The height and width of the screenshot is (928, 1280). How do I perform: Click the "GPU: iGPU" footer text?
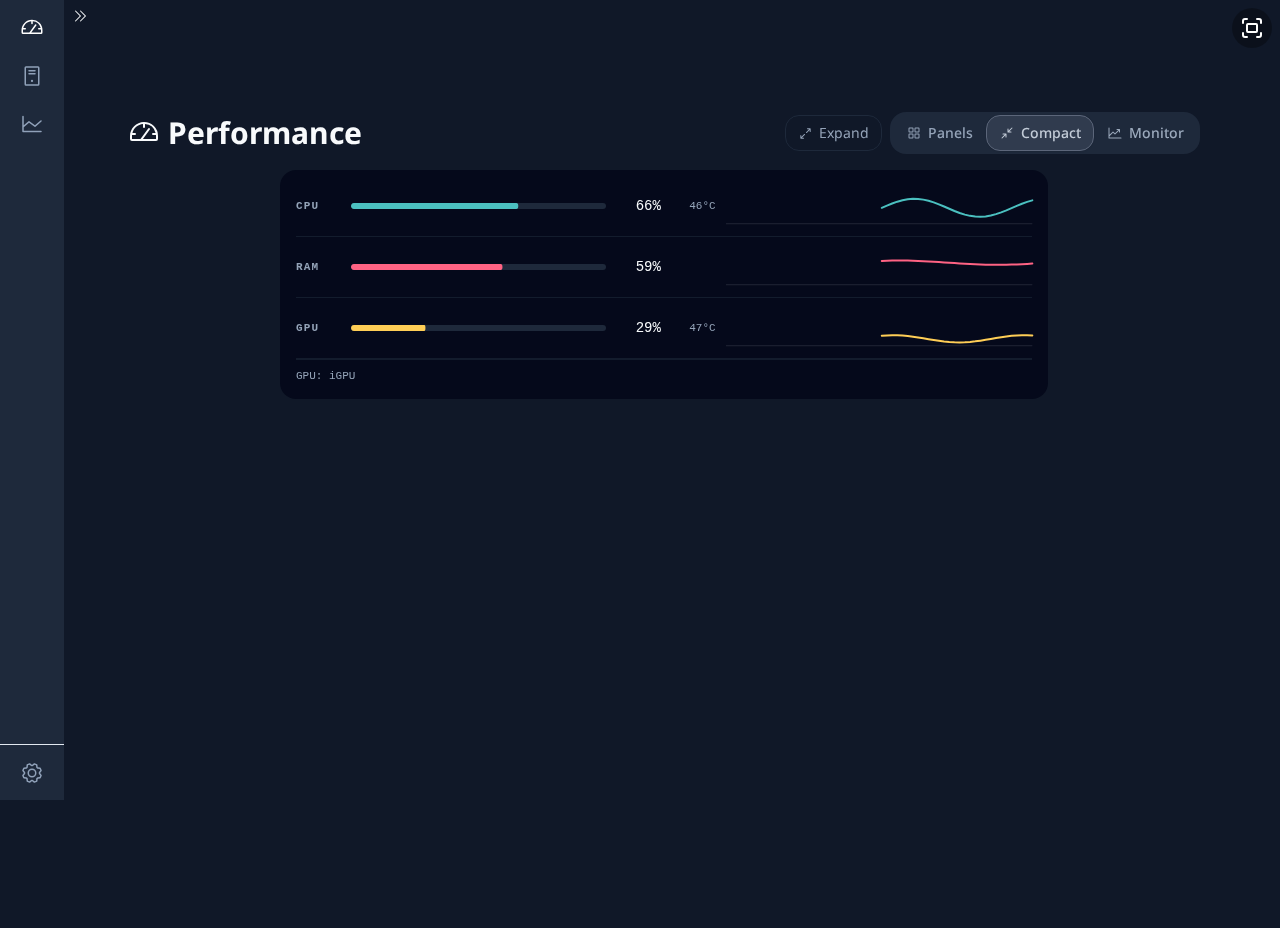coord(326,376)
